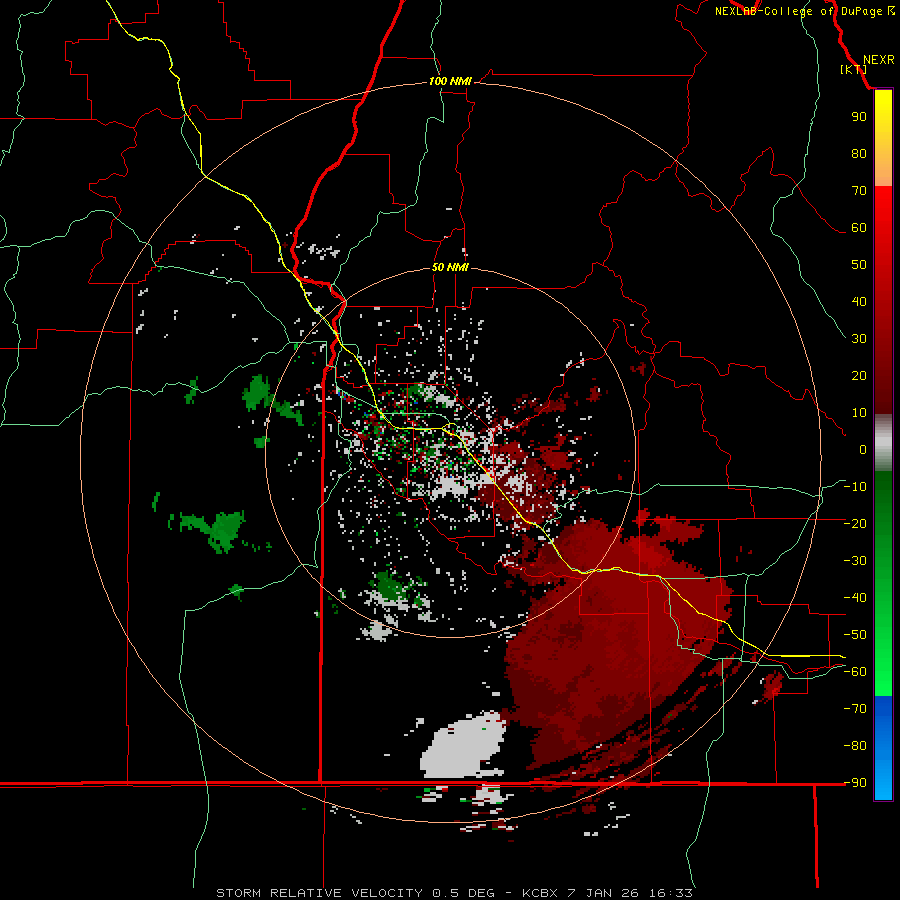Click the NEXLAB-College of DuPage header text
The width and height of the screenshot is (900, 900).
pos(804,11)
